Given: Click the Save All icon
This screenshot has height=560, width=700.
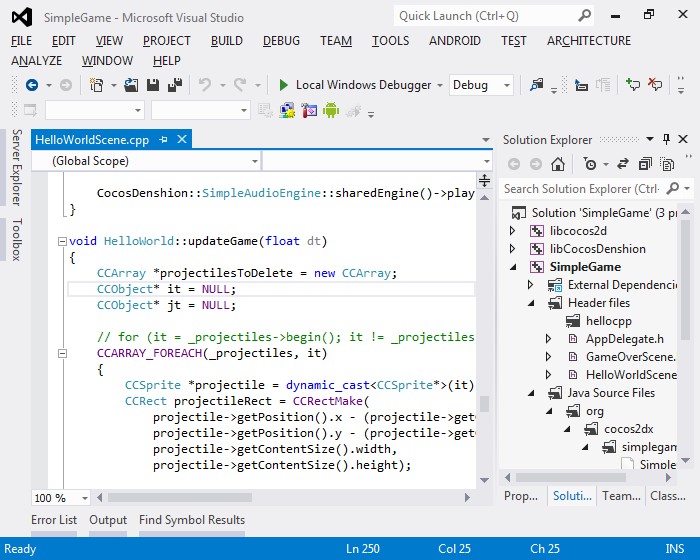Looking at the screenshot, I should [x=175, y=85].
